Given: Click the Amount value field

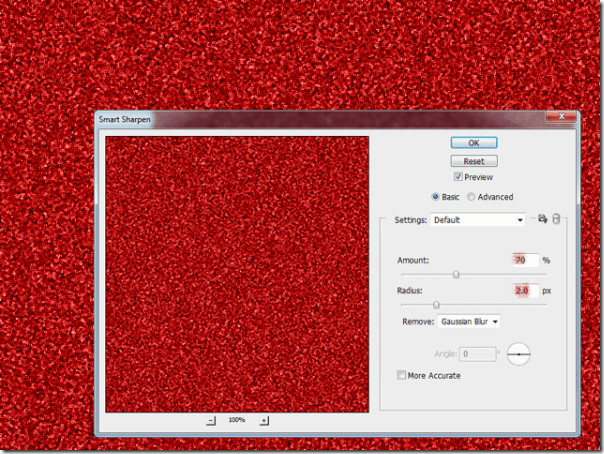Looking at the screenshot, I should point(525,260).
